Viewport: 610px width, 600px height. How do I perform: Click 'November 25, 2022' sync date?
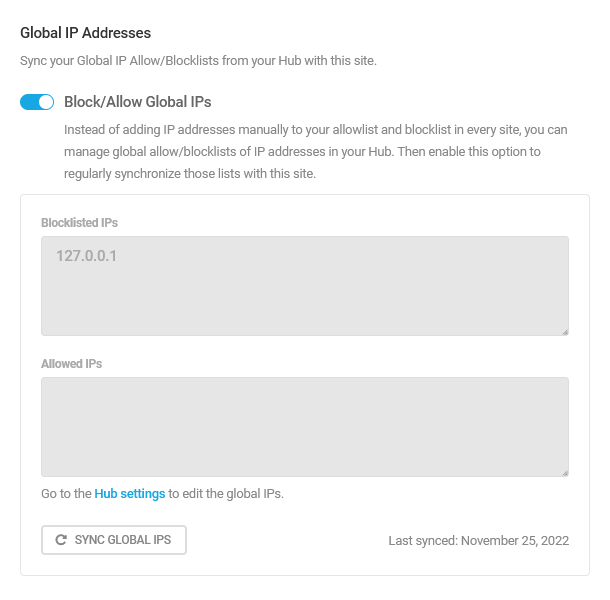[515, 541]
